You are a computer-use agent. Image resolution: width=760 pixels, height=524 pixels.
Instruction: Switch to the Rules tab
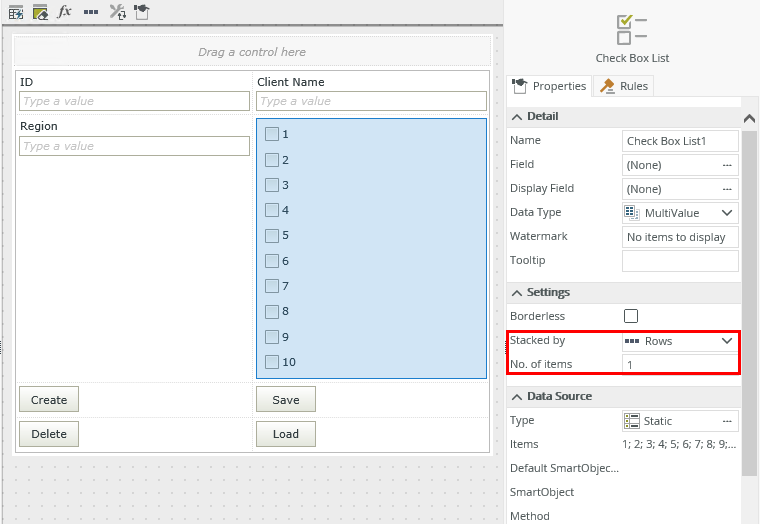coord(625,86)
